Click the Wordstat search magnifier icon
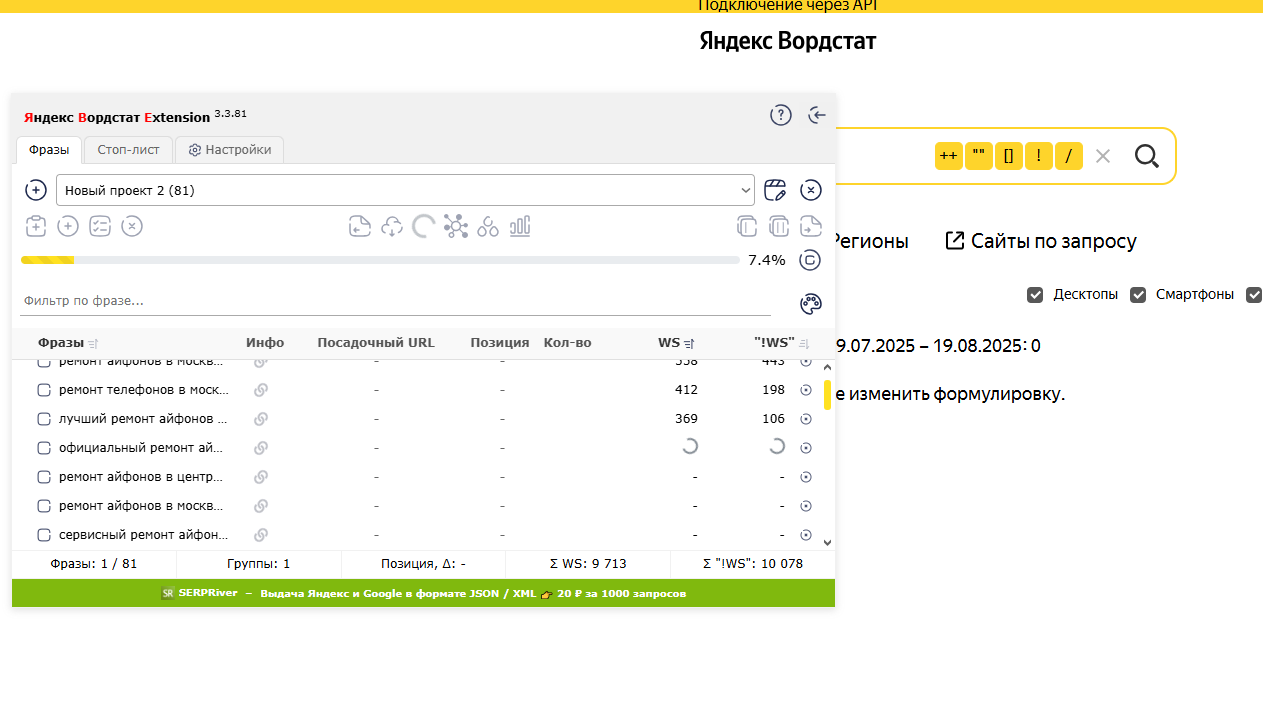 pyautogui.click(x=1147, y=156)
